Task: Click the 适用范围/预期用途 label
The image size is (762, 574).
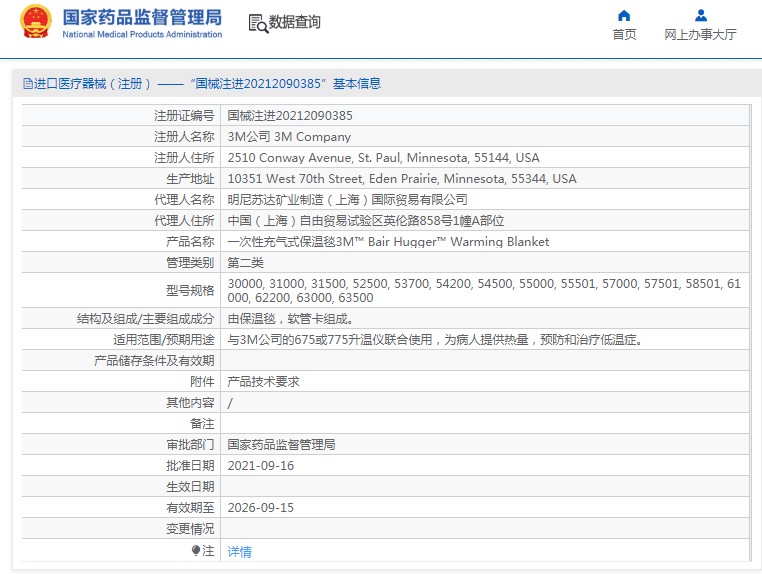Action: click(x=164, y=340)
